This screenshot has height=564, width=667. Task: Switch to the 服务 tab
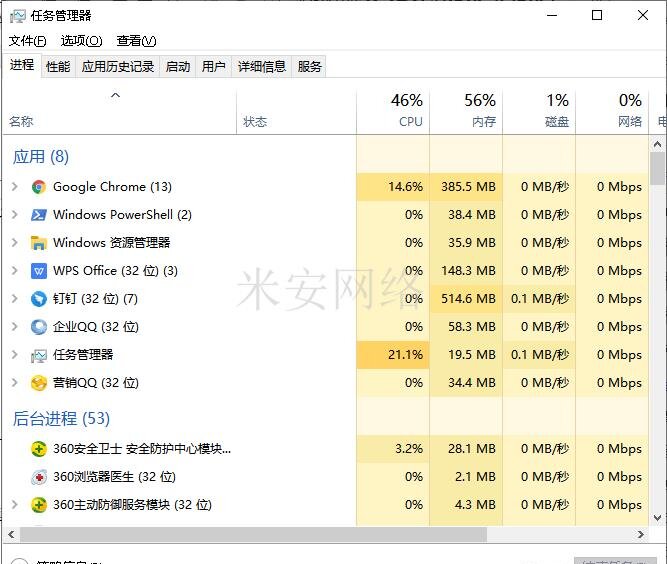click(309, 66)
